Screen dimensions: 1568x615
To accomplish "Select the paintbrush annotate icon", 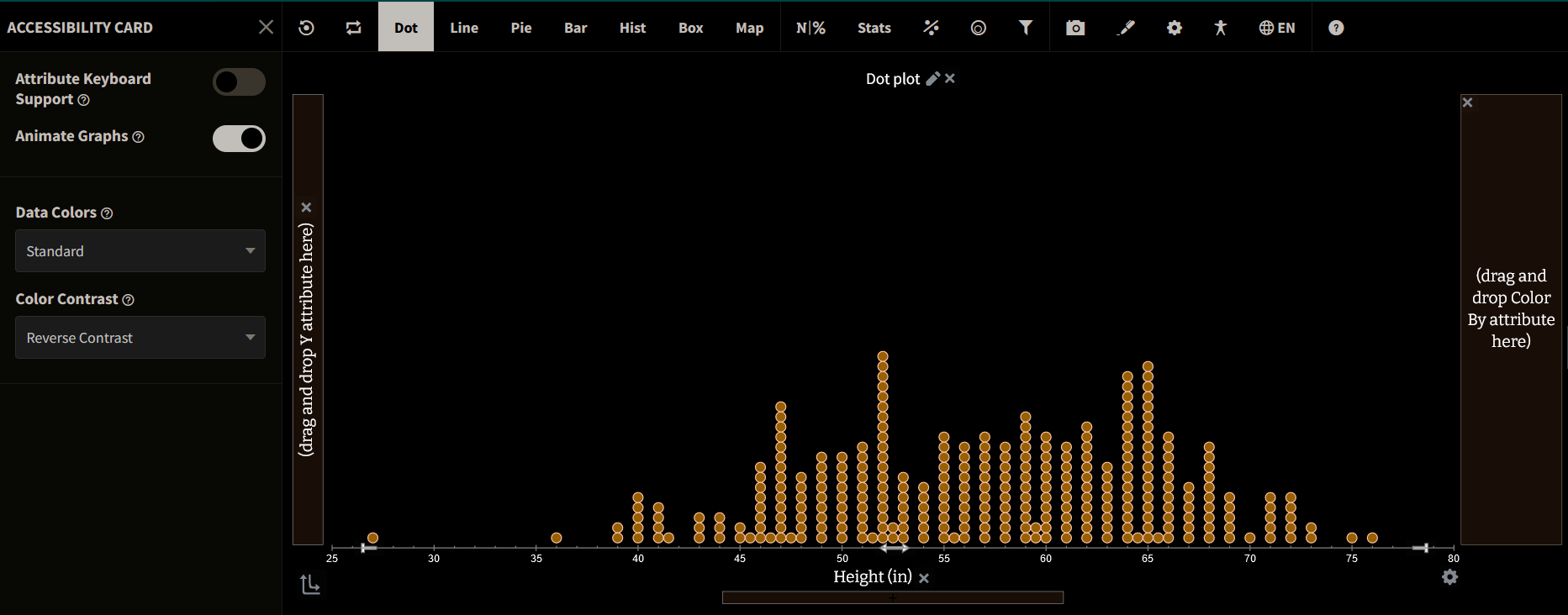I will coord(1126,28).
